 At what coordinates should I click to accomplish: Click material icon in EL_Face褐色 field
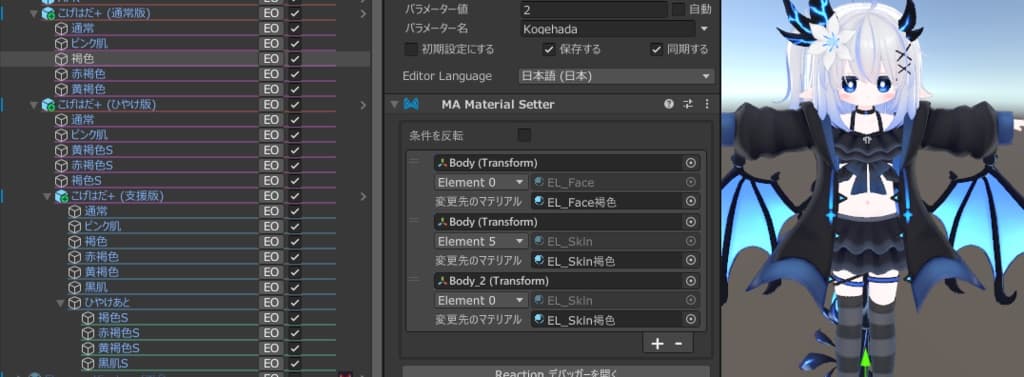pyautogui.click(x=539, y=202)
